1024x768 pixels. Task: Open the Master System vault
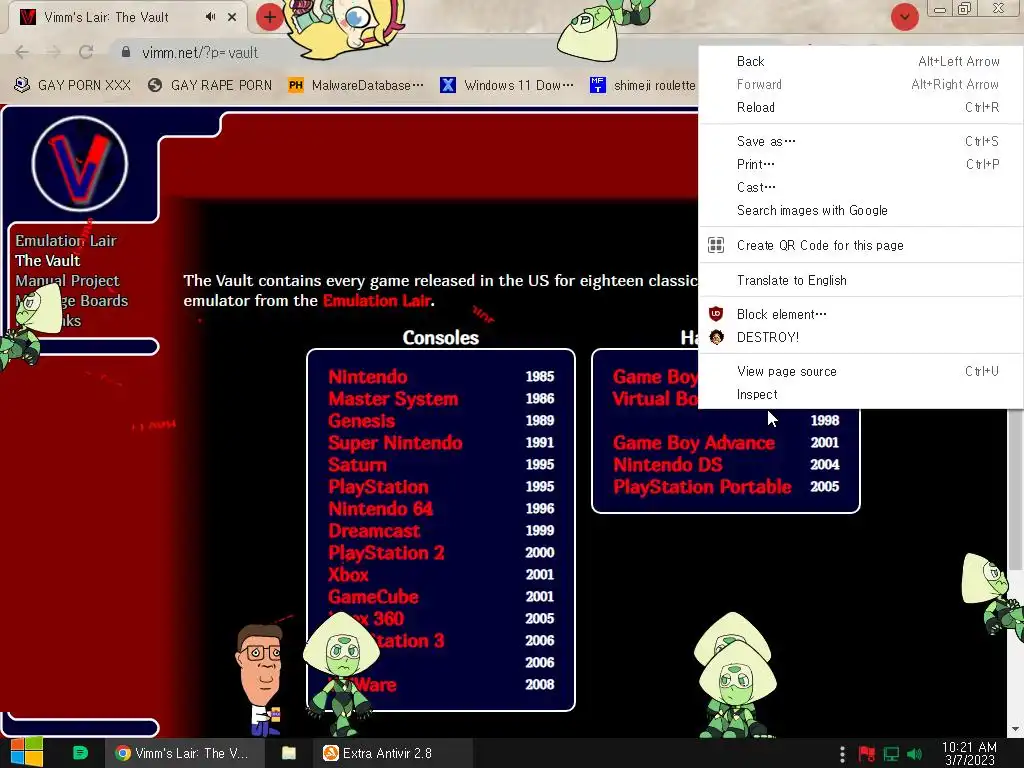coord(393,399)
